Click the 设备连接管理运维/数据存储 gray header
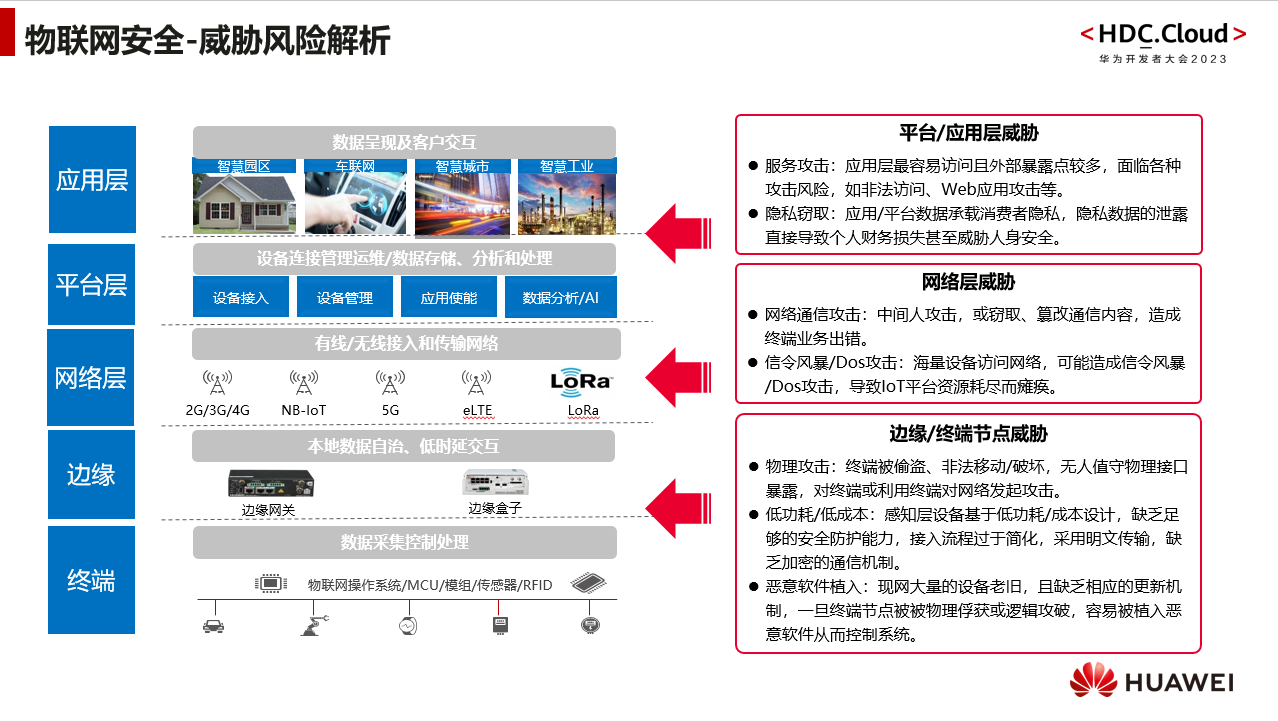Screen dimensions: 1278x721 [404, 259]
